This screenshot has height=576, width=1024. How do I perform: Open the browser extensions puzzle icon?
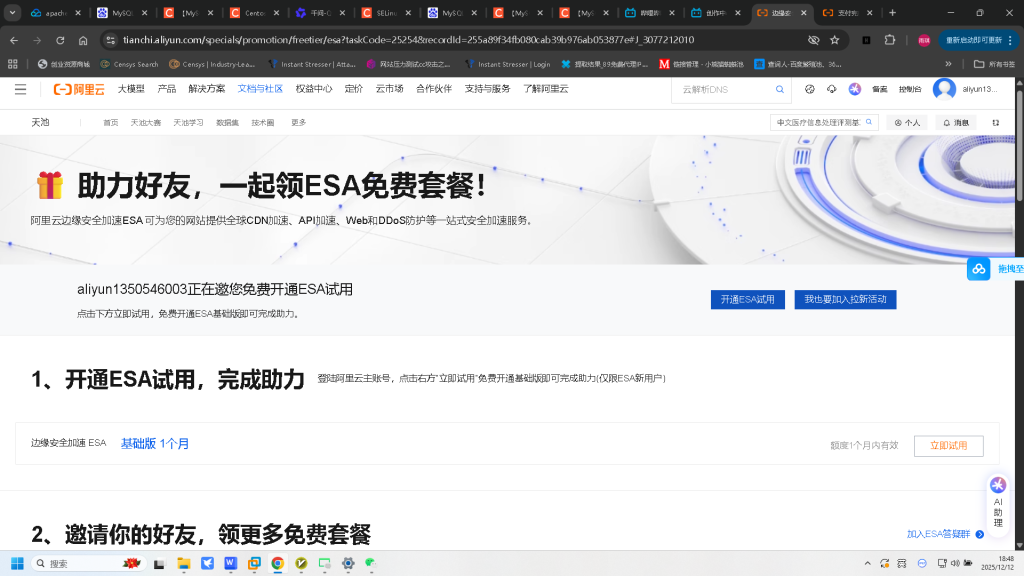tap(889, 39)
